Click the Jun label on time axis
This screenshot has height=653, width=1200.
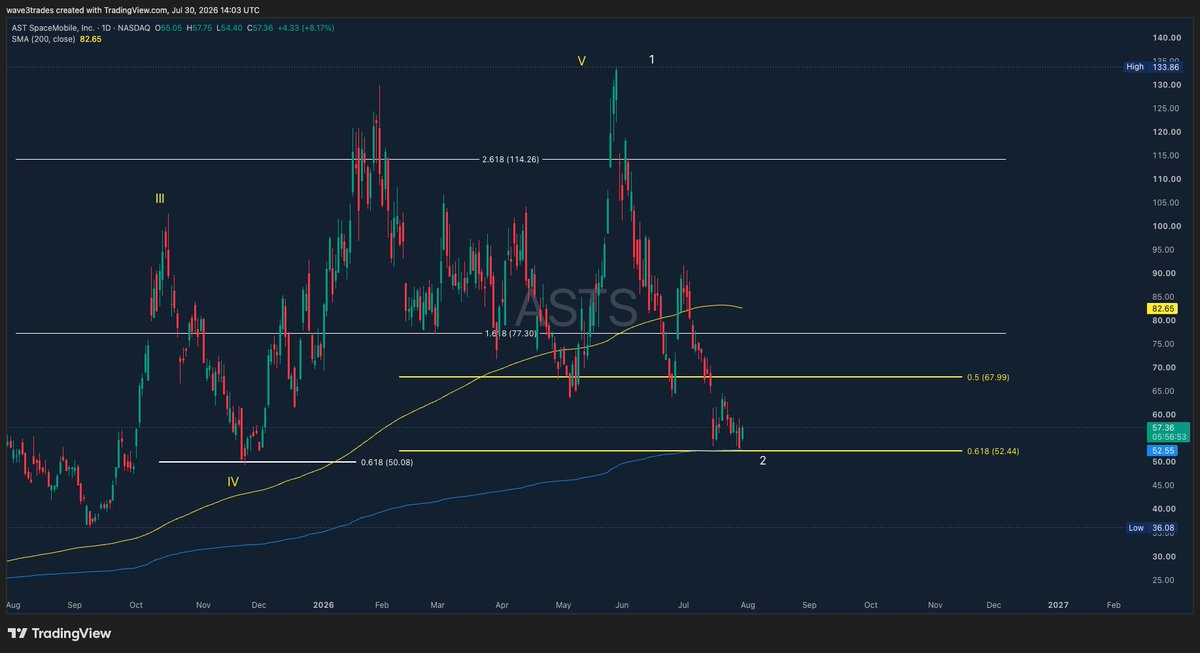pyautogui.click(x=624, y=605)
